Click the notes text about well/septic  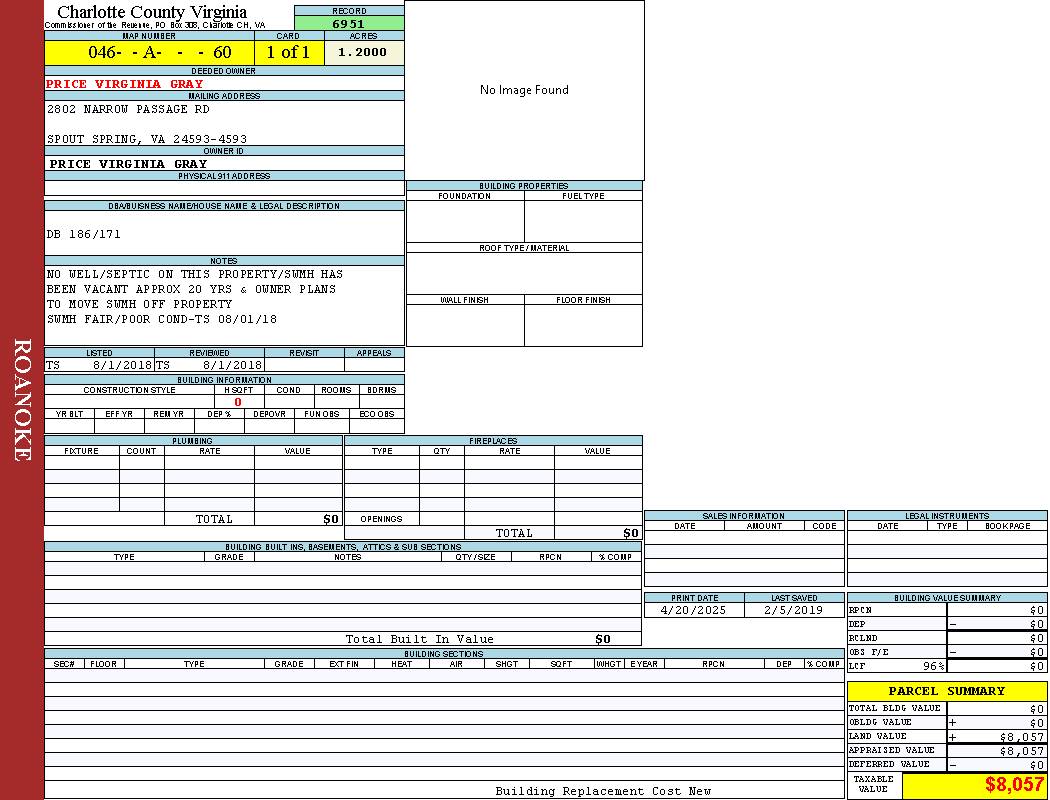[195, 296]
